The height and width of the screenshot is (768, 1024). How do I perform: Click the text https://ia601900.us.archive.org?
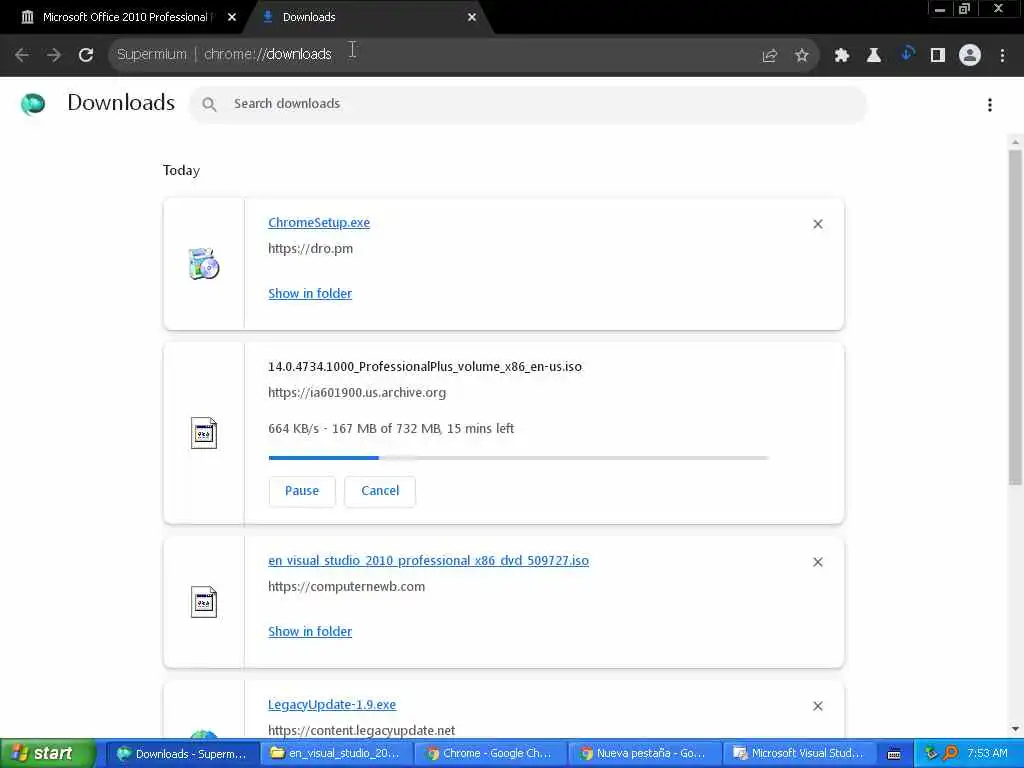point(357,393)
